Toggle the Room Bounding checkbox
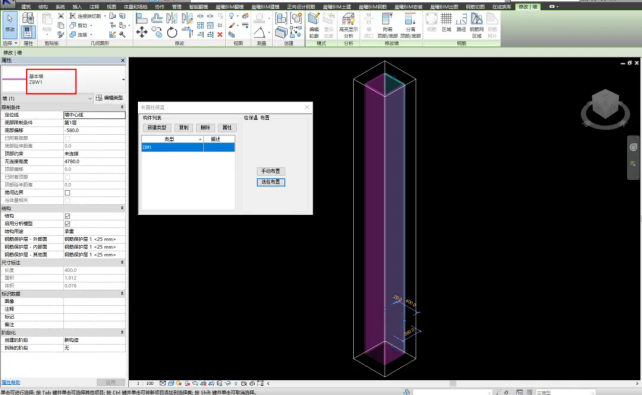Viewport: 642px width, 395px height. 68,192
